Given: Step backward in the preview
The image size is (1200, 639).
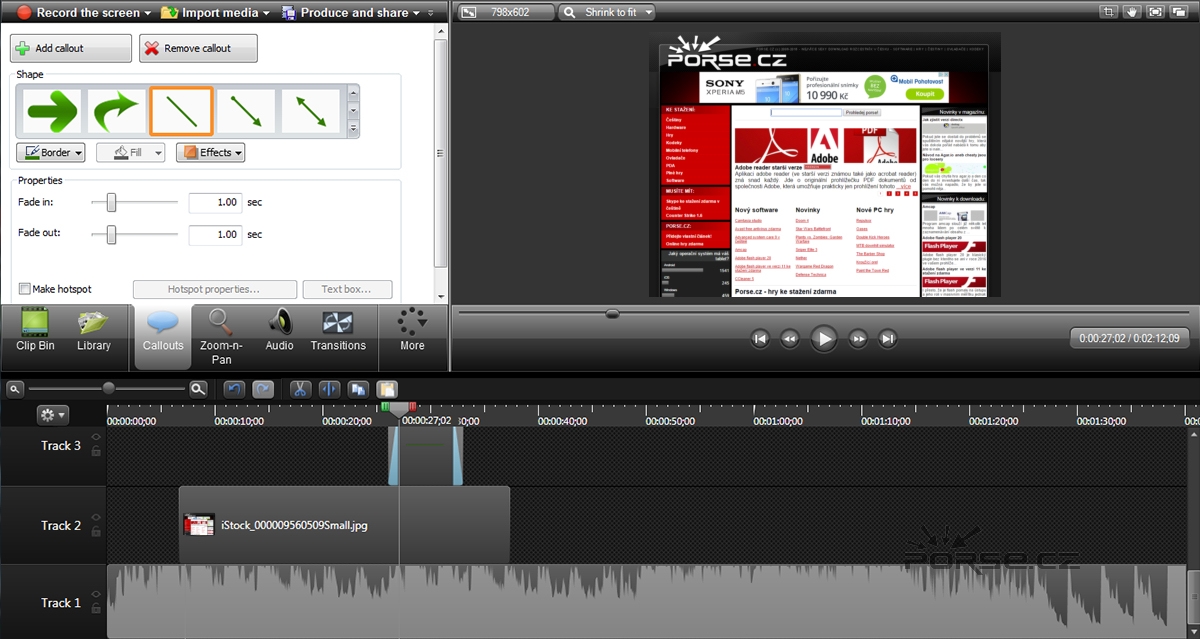Looking at the screenshot, I should [x=790, y=339].
